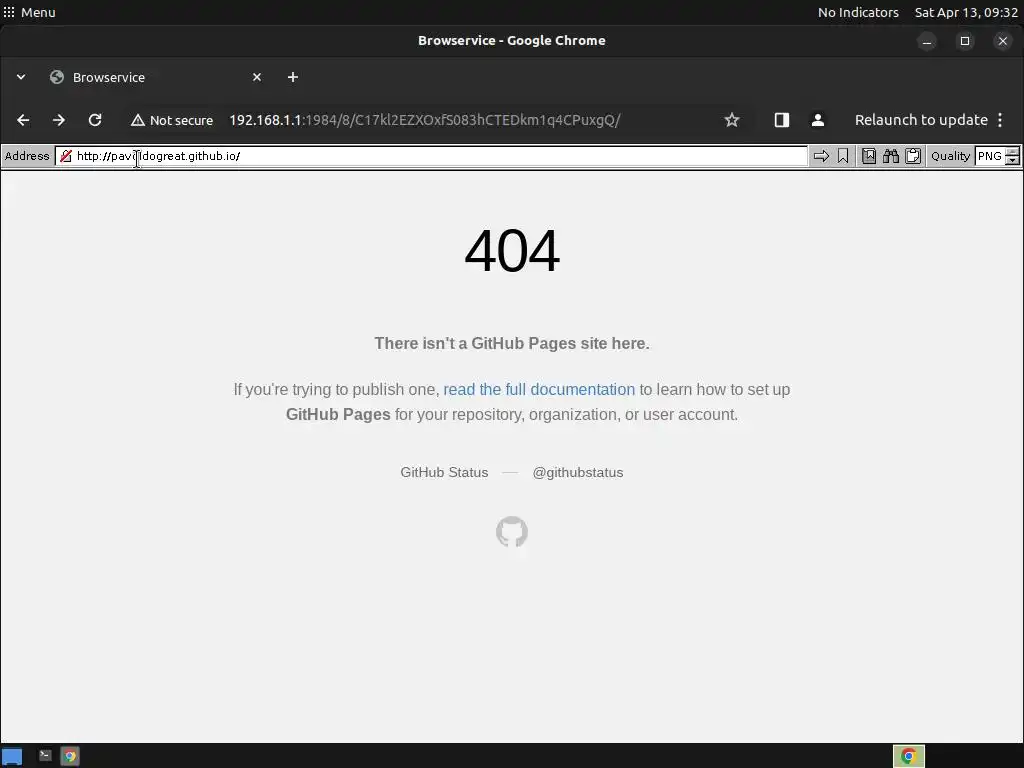The image size is (1024, 768).
Task: Click the Chrome icon in the left taskbar
Action: click(70, 756)
